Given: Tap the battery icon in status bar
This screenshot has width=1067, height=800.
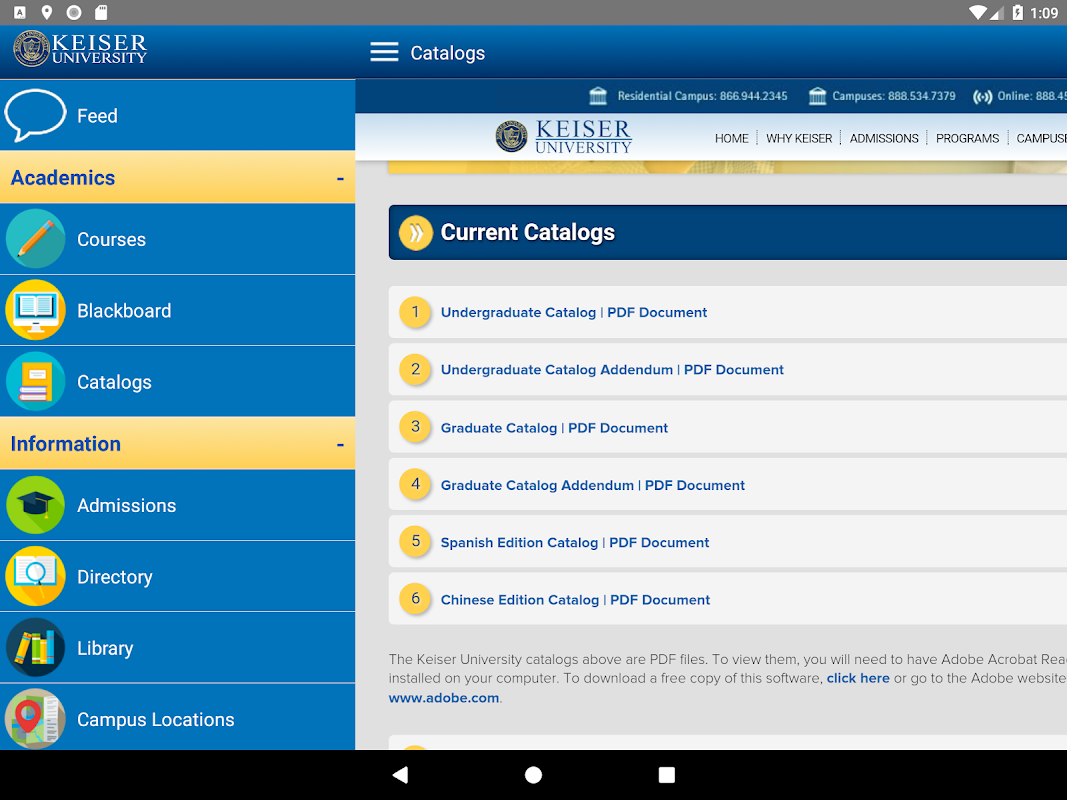Looking at the screenshot, I should pos(1017,12).
